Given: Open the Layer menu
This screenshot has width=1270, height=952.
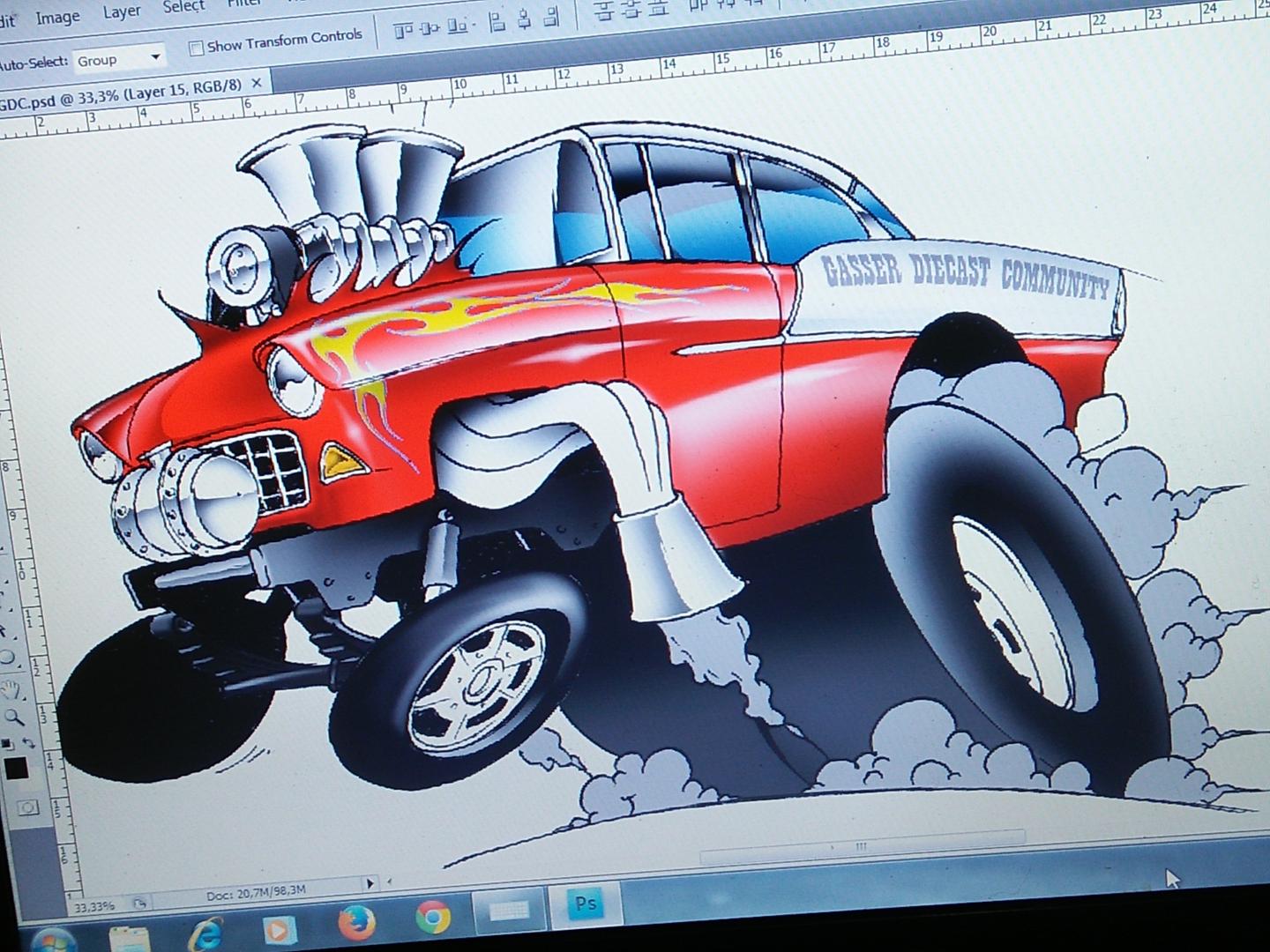Looking at the screenshot, I should tap(122, 12).
